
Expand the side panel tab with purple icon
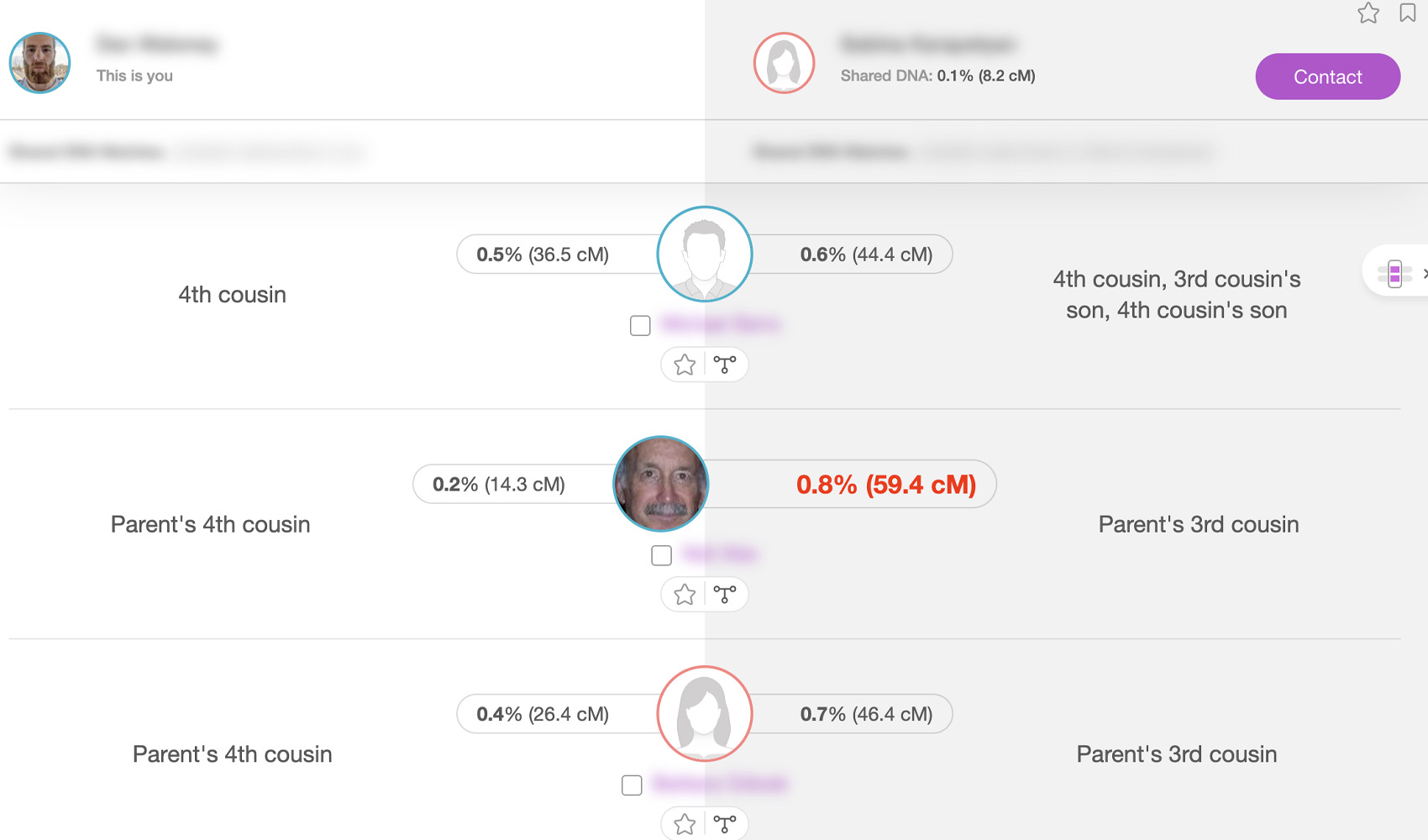tap(1398, 273)
